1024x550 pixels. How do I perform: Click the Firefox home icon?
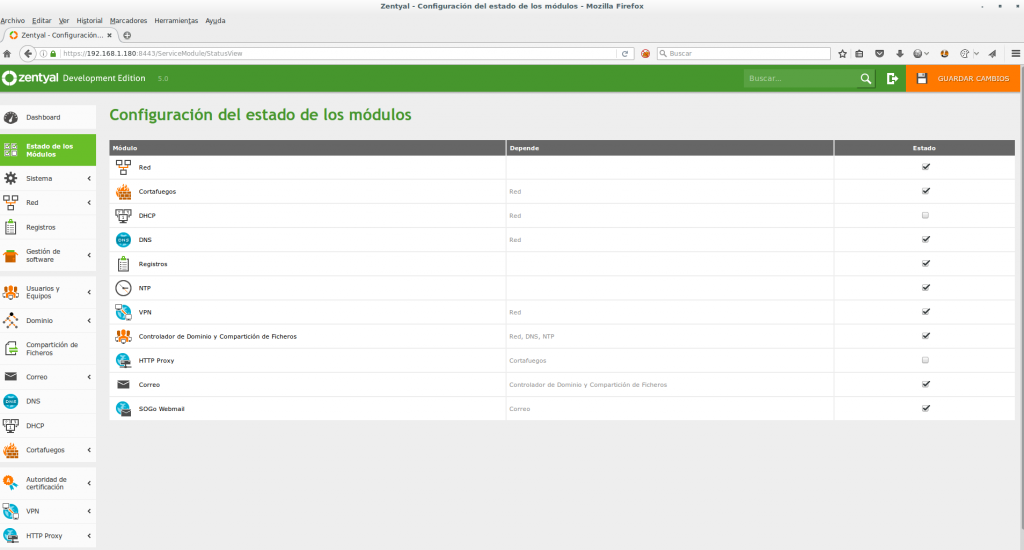pyautogui.click(x=7, y=54)
